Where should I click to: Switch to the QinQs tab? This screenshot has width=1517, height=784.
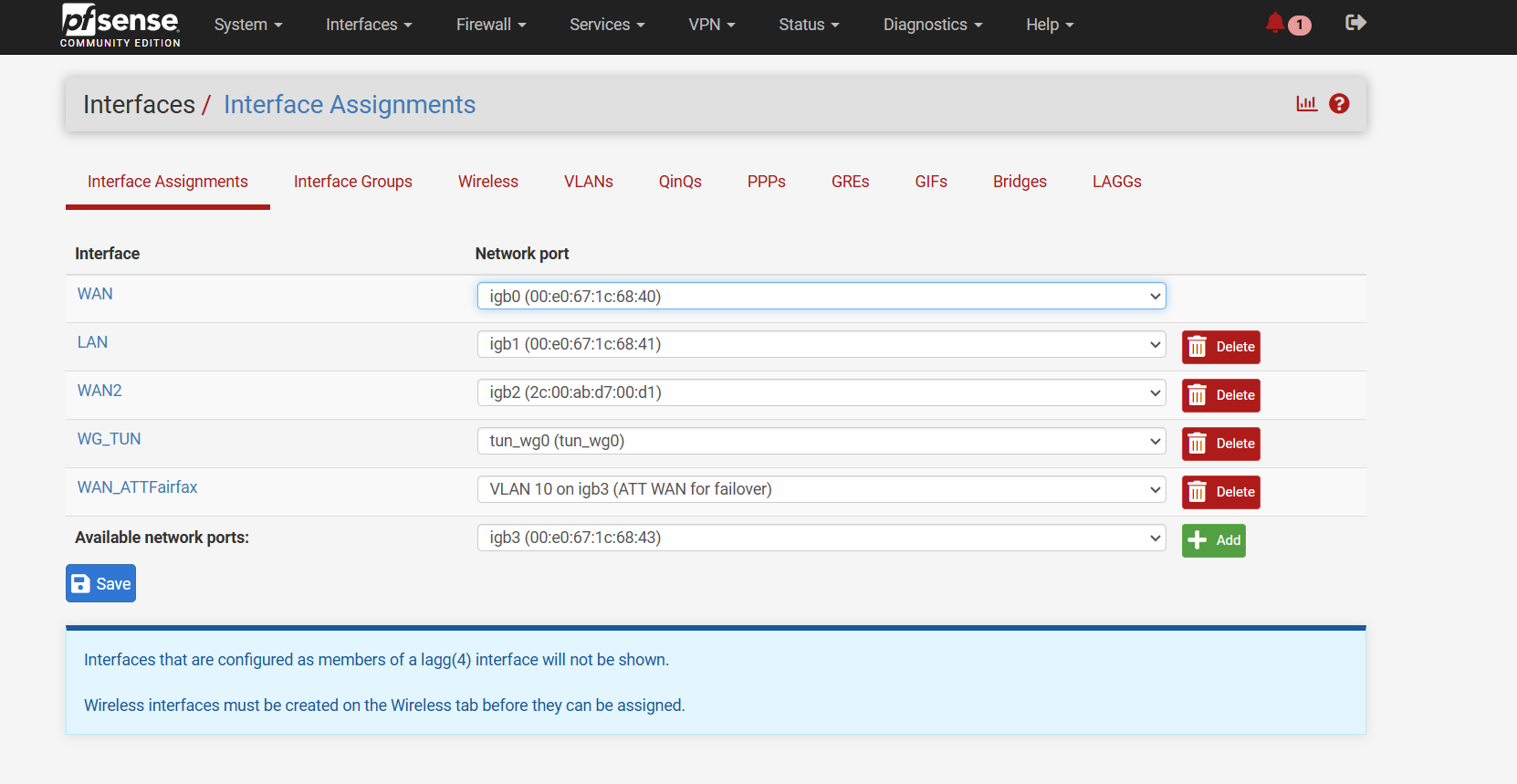(x=680, y=182)
